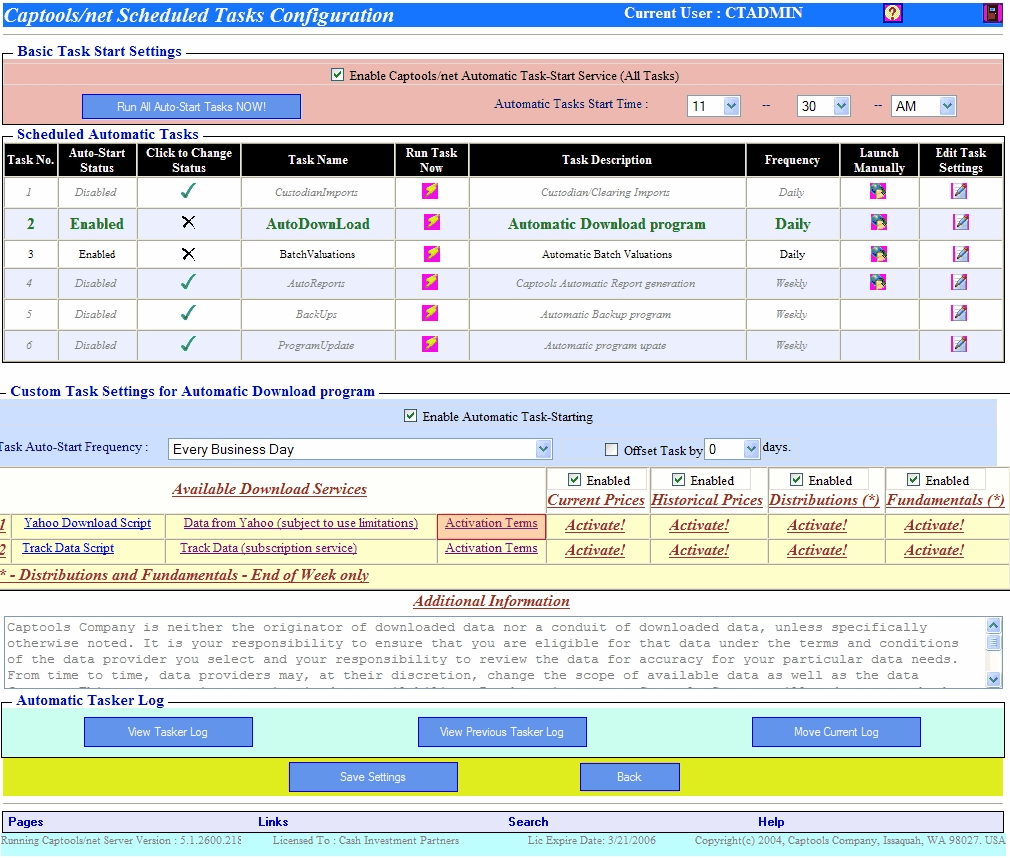This screenshot has height=860, width=1010.
Task: Click the help question mark icon
Action: point(893,13)
